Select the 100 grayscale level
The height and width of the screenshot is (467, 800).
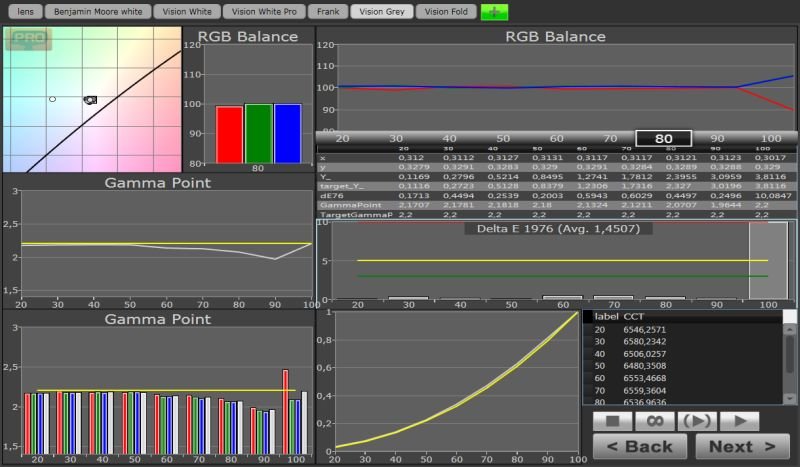(x=770, y=138)
